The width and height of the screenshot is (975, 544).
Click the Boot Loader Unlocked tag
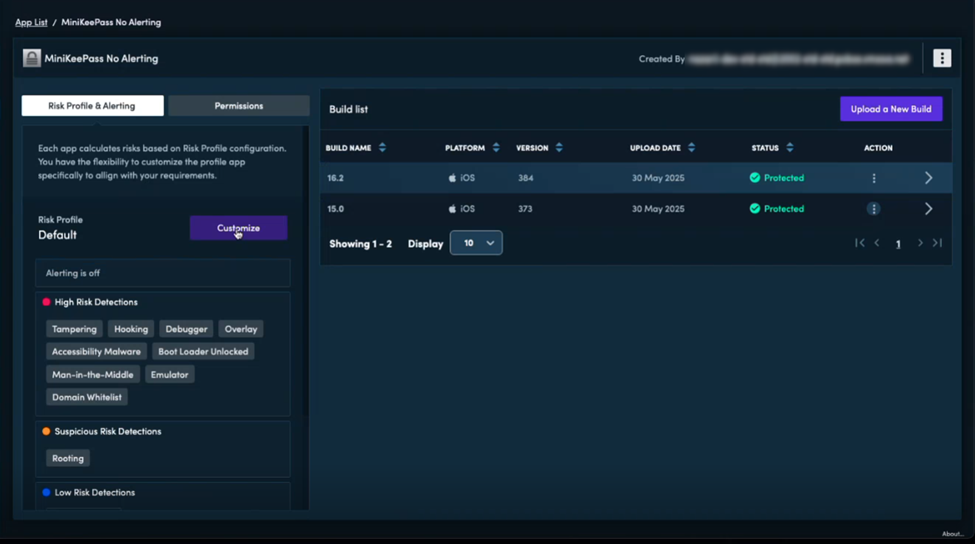203,352
